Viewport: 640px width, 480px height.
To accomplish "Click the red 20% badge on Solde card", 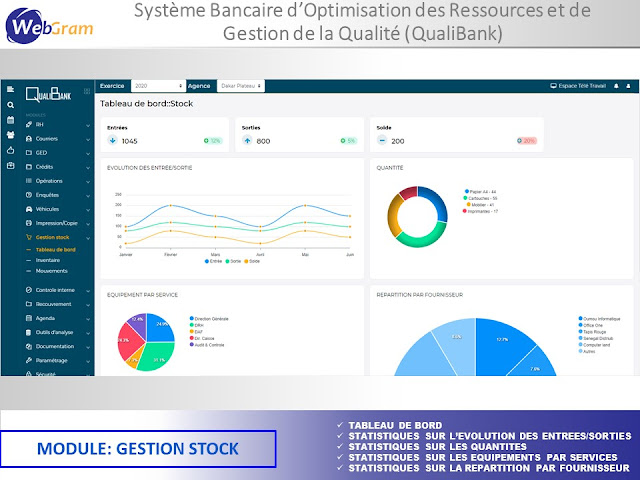I will coord(527,141).
